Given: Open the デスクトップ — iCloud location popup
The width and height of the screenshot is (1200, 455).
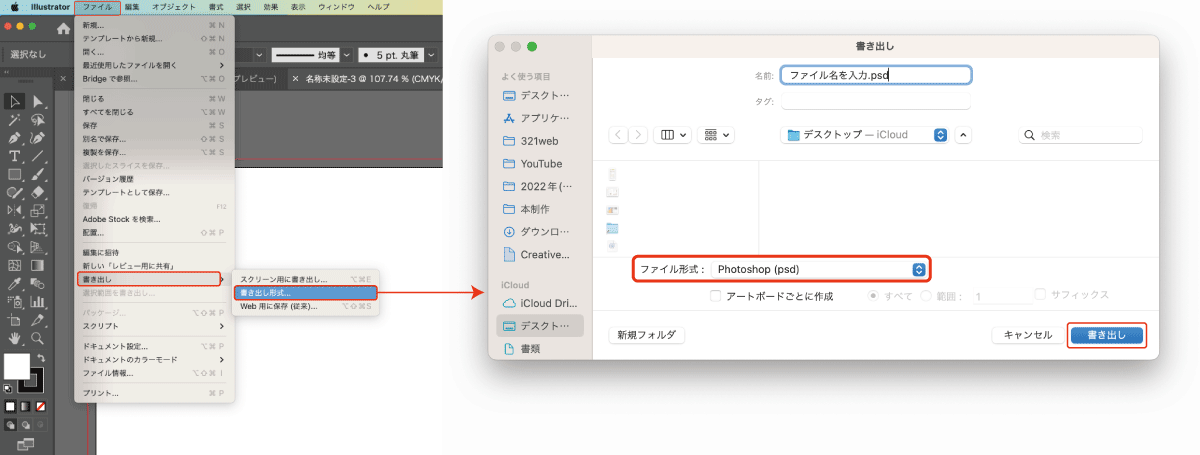Looking at the screenshot, I should point(866,134).
